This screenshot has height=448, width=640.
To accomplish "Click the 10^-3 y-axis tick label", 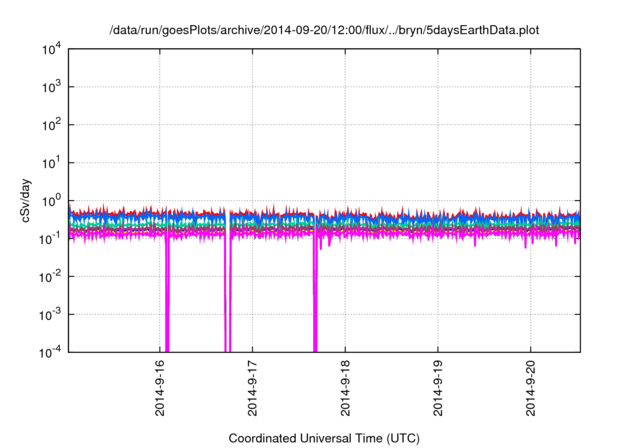I will [x=50, y=315].
